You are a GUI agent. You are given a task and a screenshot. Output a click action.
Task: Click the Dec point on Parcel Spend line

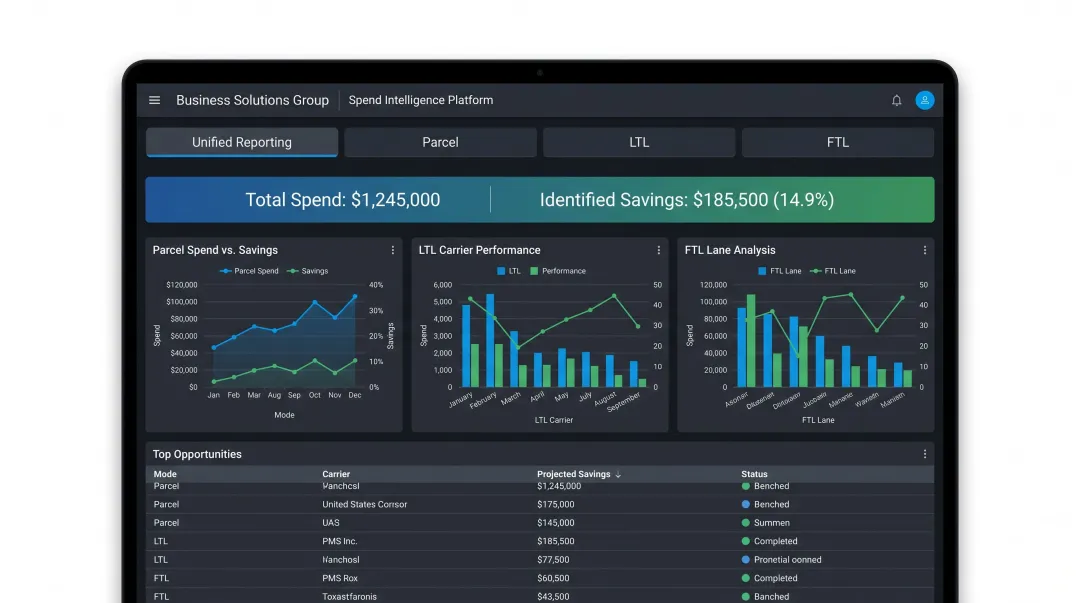pyautogui.click(x=355, y=296)
